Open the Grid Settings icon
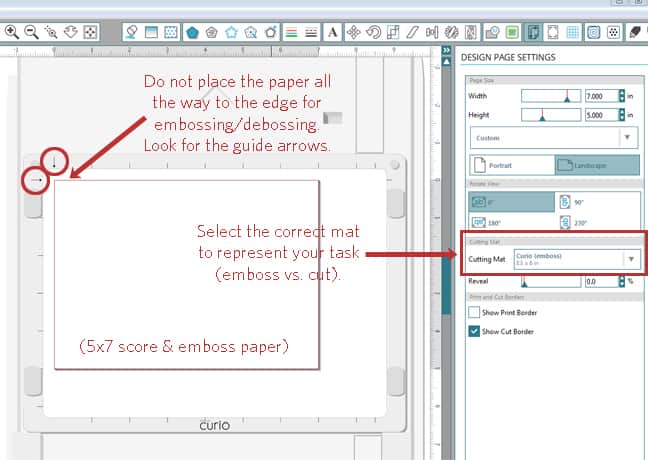Image resolution: width=648 pixels, height=460 pixels. point(573,32)
